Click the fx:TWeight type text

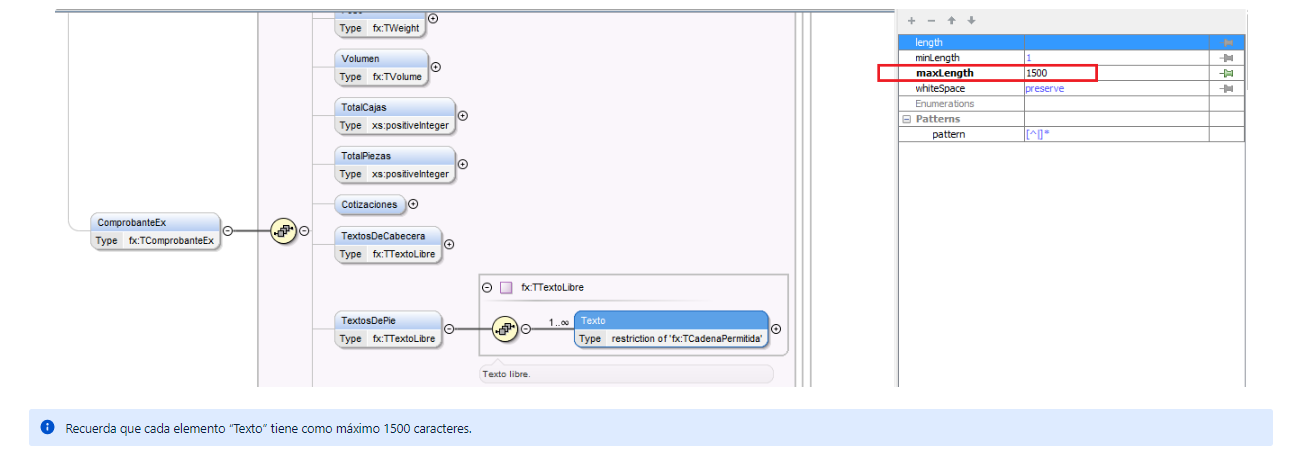coord(396,28)
